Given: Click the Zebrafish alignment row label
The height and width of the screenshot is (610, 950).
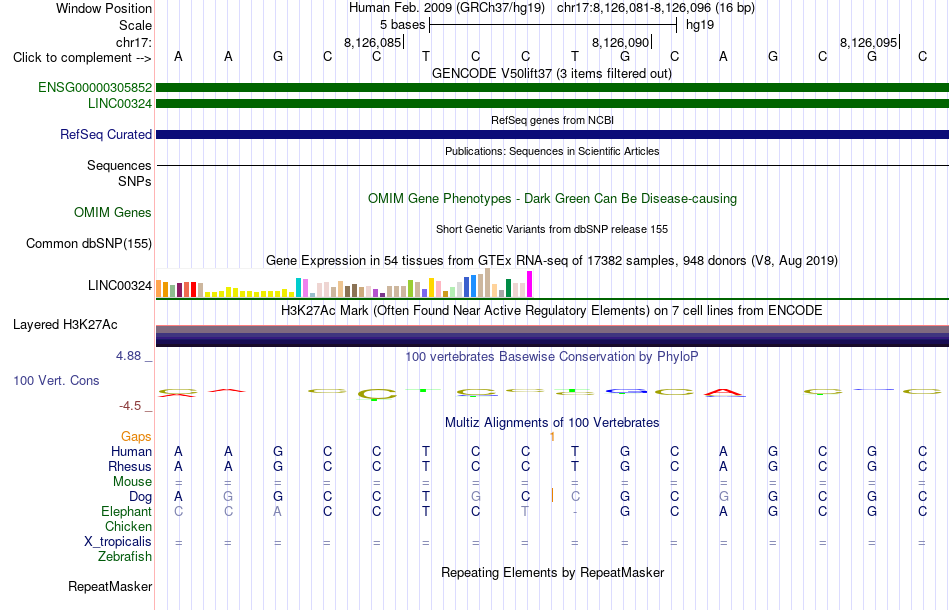Looking at the screenshot, I should click(x=125, y=557).
